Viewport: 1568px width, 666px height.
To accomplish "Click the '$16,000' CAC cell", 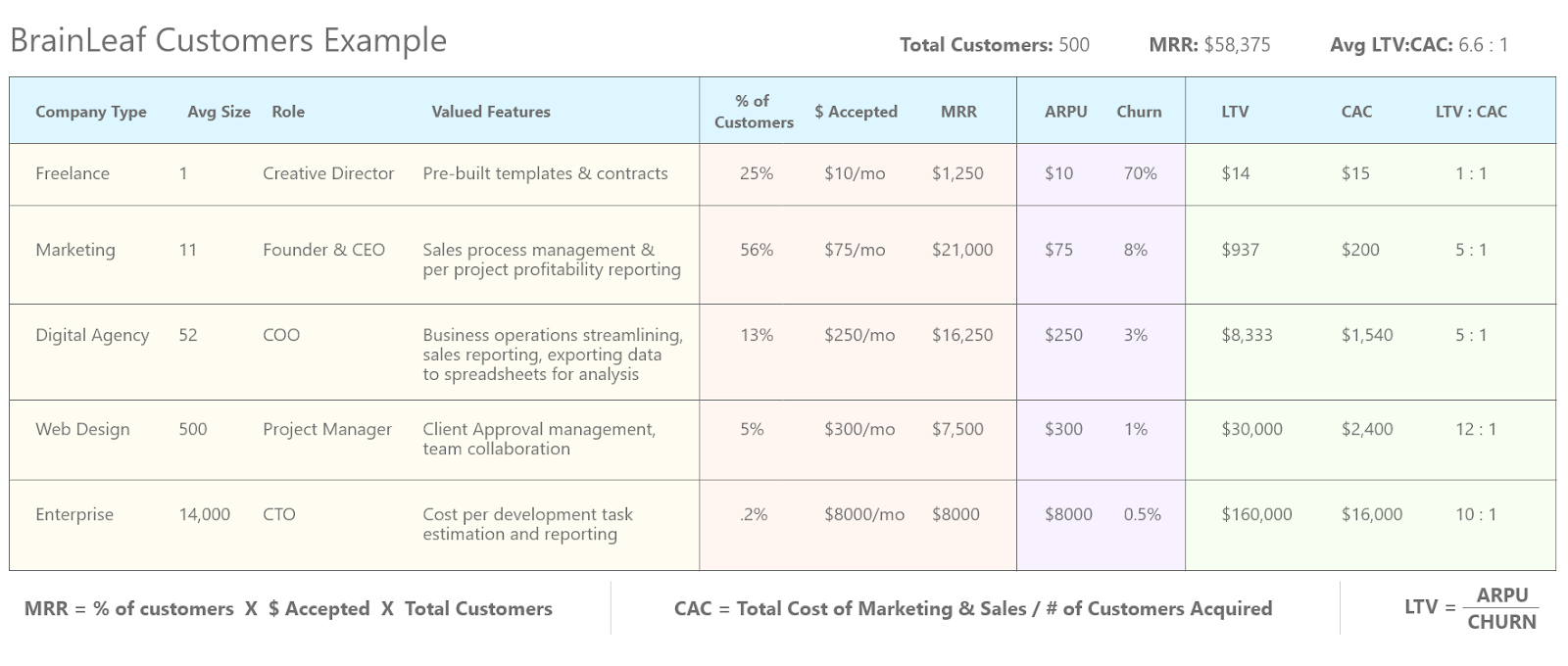I will (x=1372, y=514).
